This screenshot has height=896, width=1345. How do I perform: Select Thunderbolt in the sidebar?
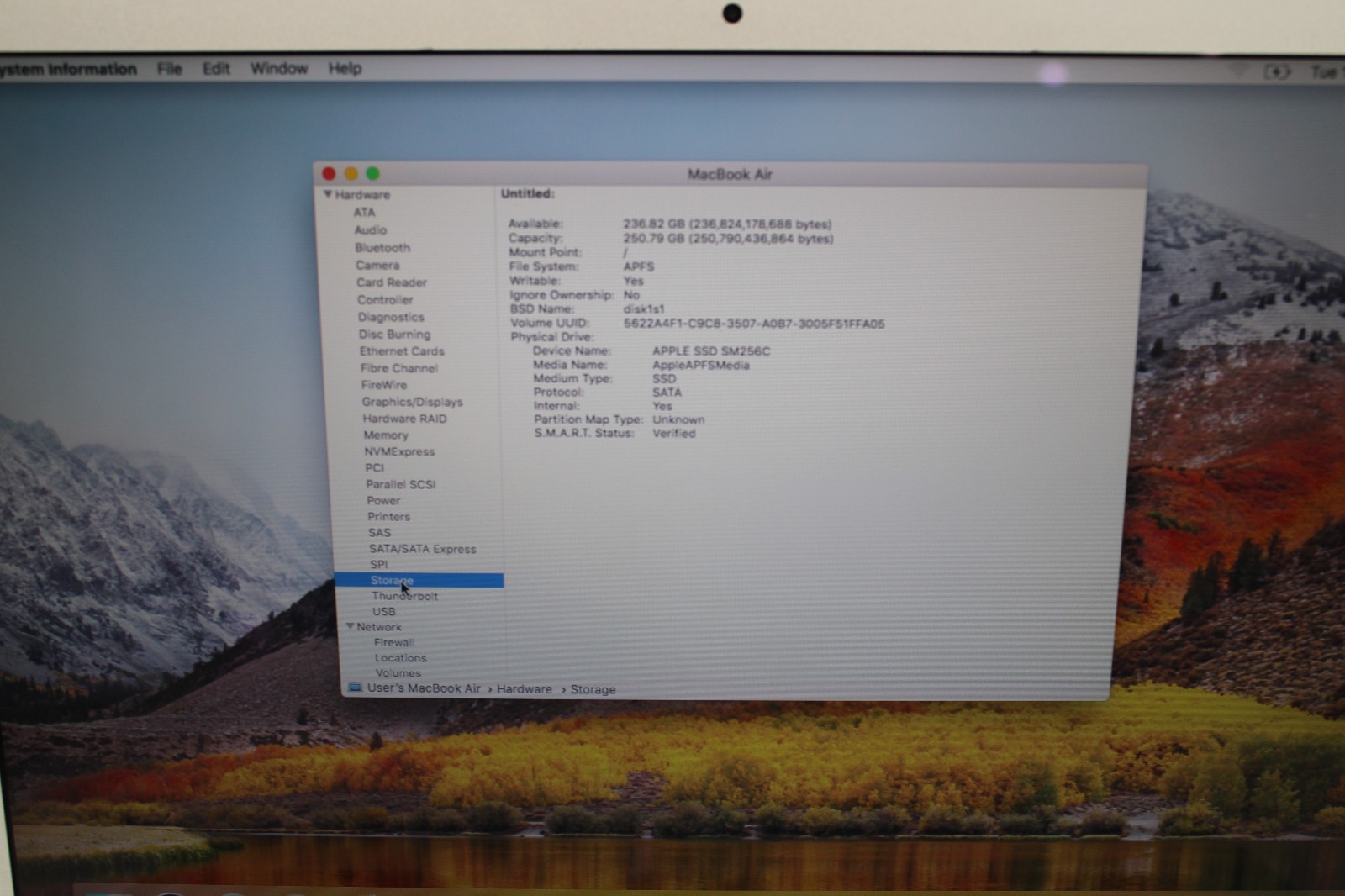(405, 596)
